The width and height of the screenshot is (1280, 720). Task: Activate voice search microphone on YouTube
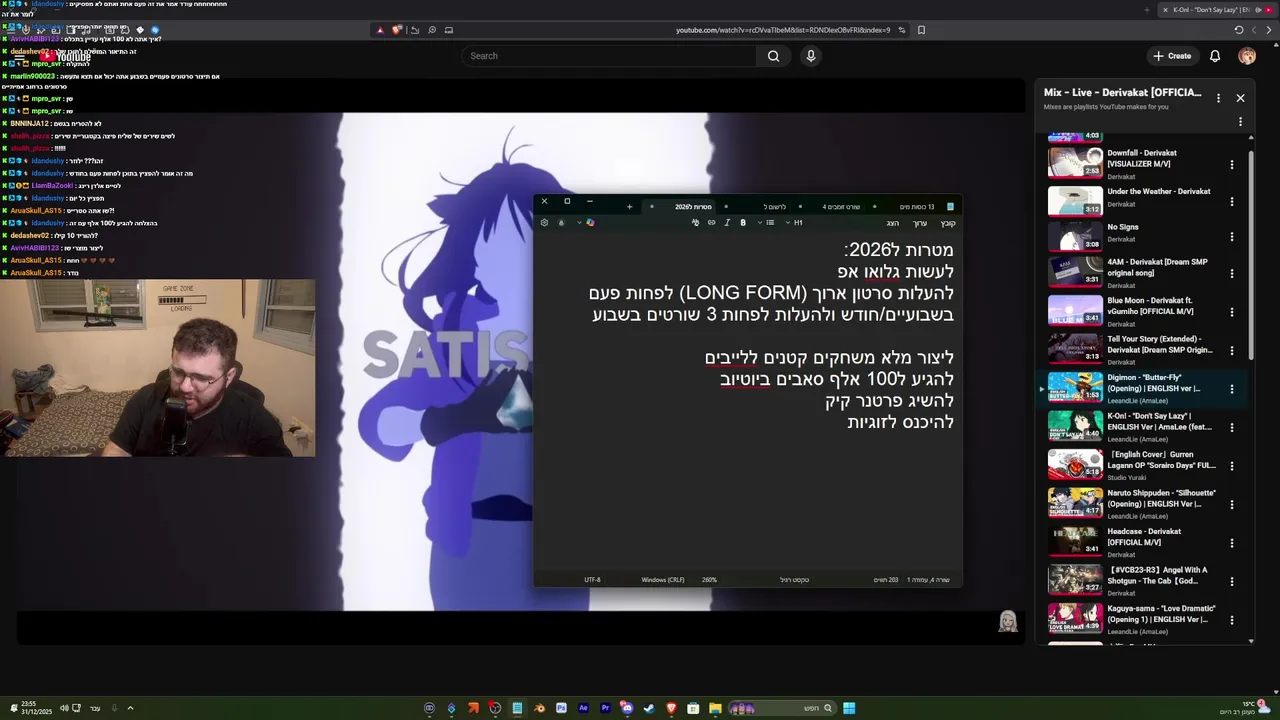click(x=811, y=56)
